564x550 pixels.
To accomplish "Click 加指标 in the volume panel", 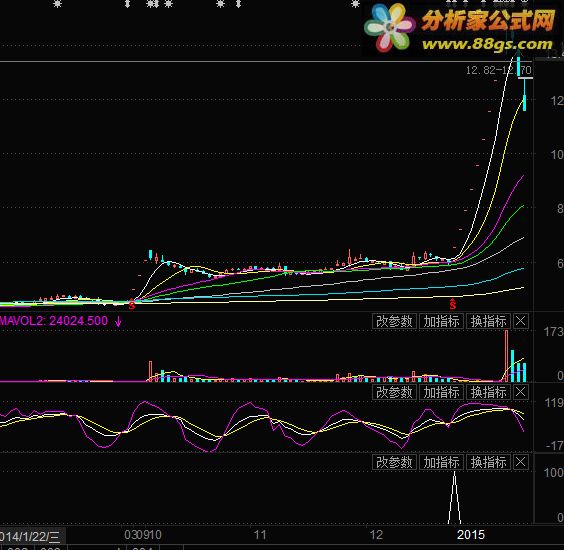I will 441,321.
